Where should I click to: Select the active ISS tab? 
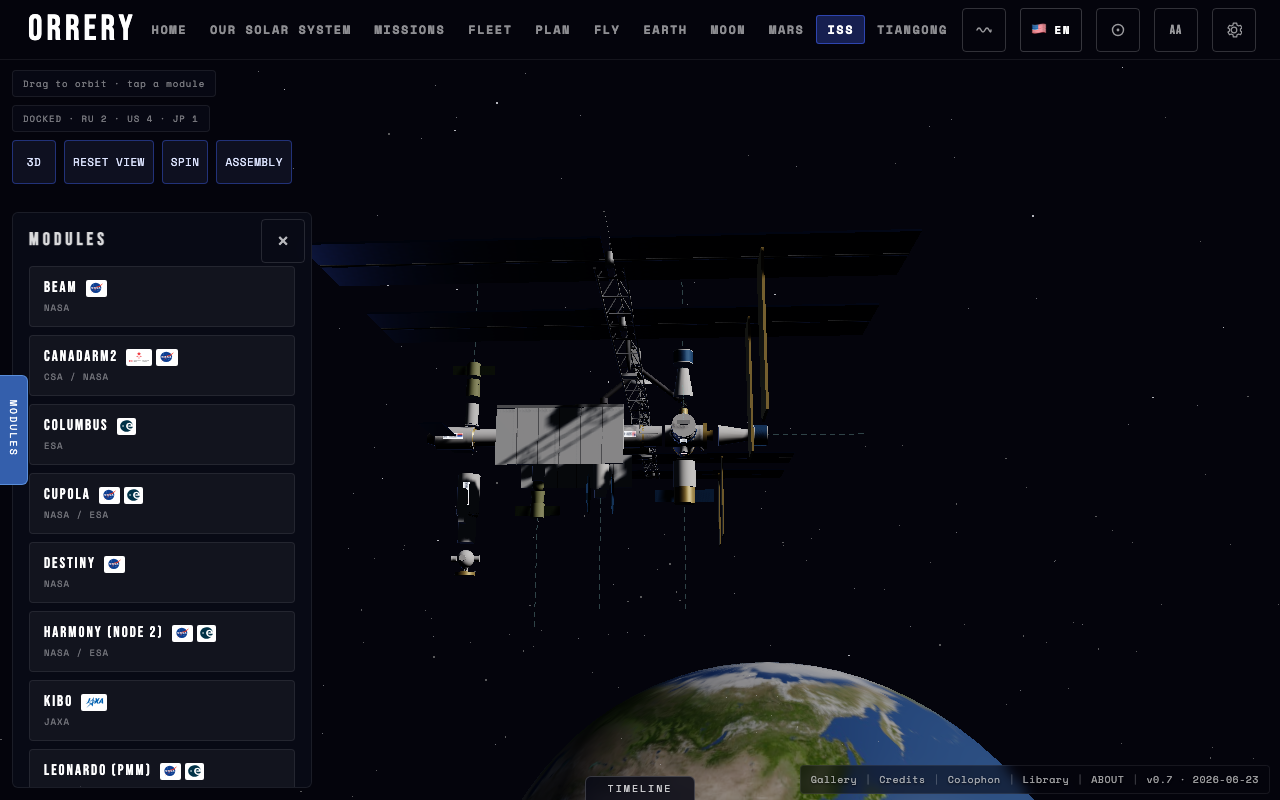point(840,30)
